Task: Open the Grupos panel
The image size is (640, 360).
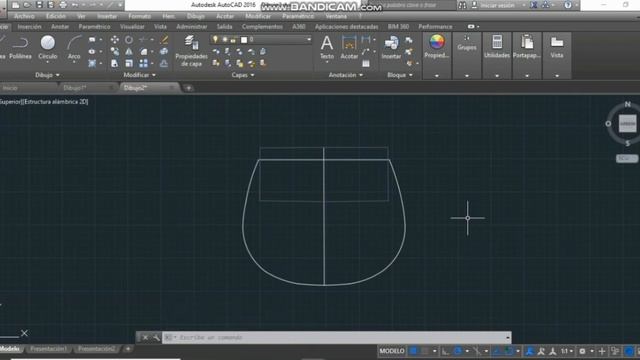Action: pos(467,43)
